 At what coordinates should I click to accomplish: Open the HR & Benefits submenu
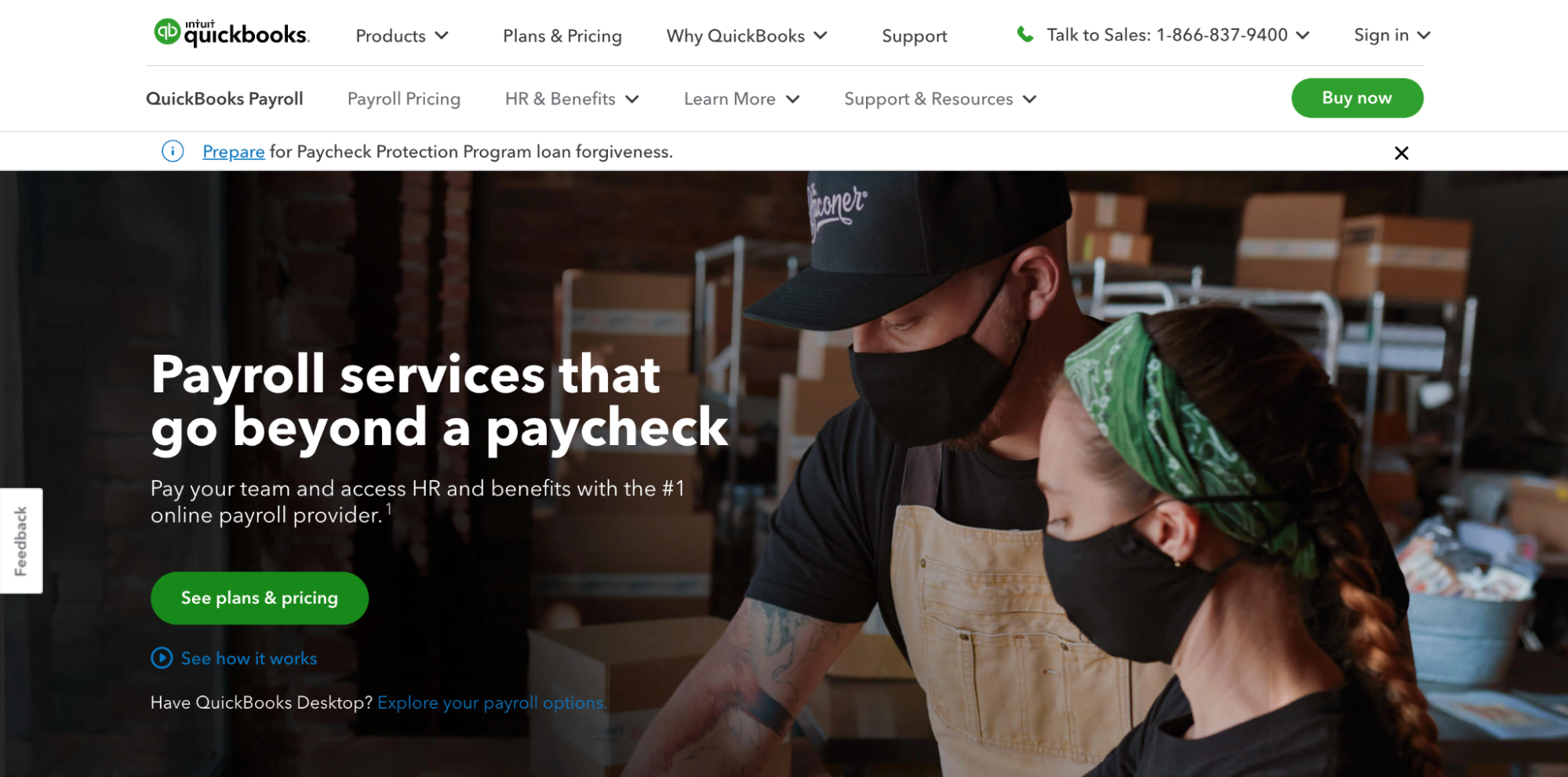tap(572, 99)
